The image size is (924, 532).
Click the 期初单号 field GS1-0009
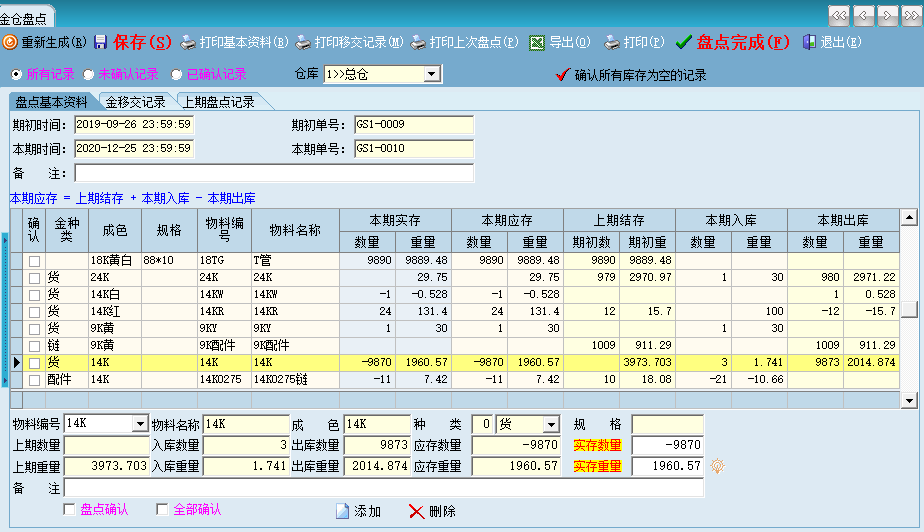(414, 125)
